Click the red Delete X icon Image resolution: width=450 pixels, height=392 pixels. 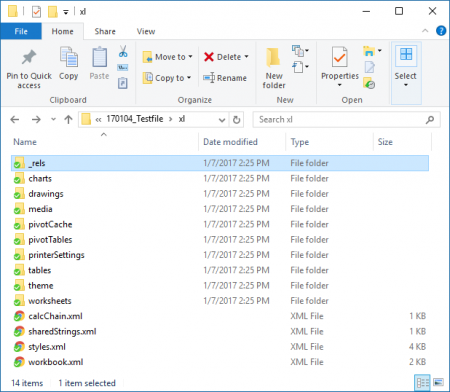pos(209,57)
